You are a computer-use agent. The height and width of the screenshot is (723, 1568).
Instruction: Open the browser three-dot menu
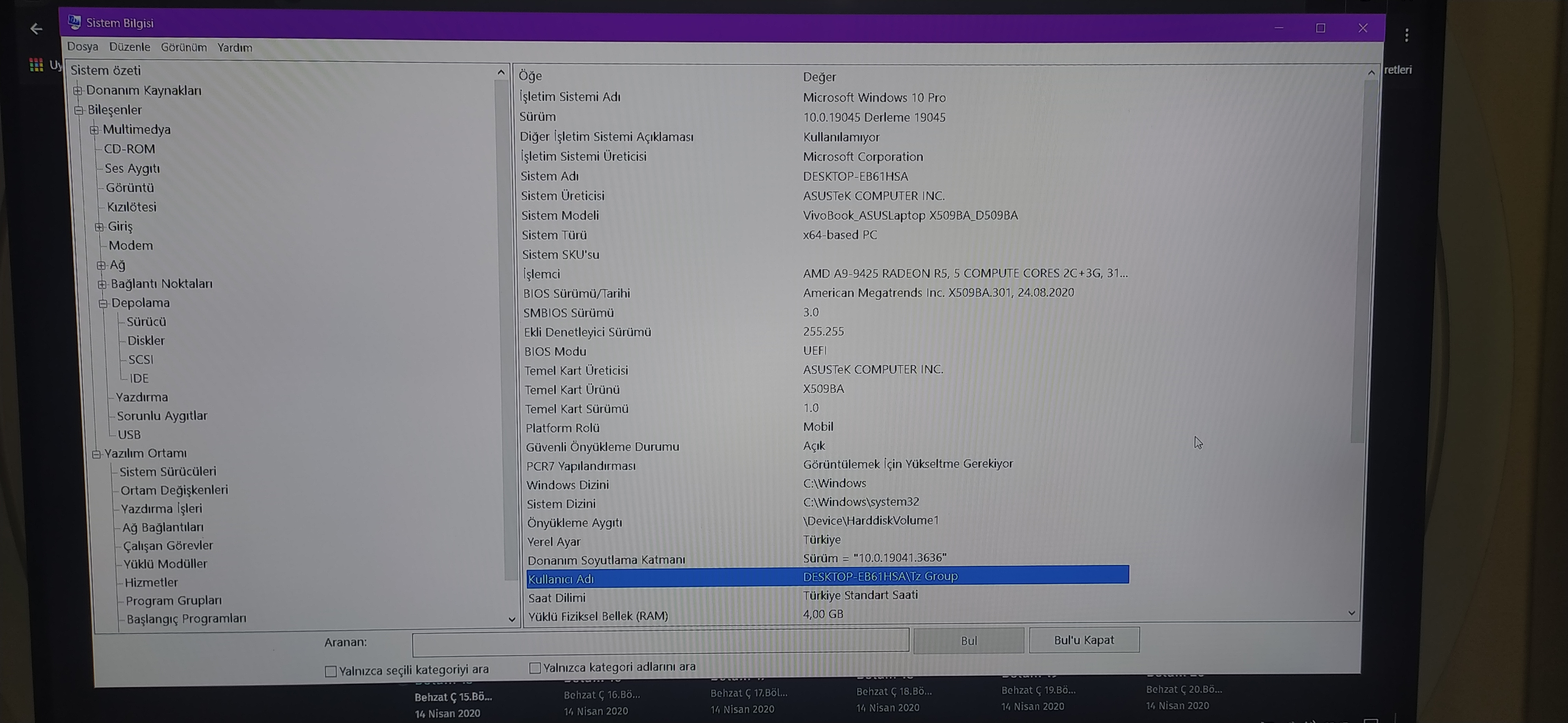click(1407, 35)
